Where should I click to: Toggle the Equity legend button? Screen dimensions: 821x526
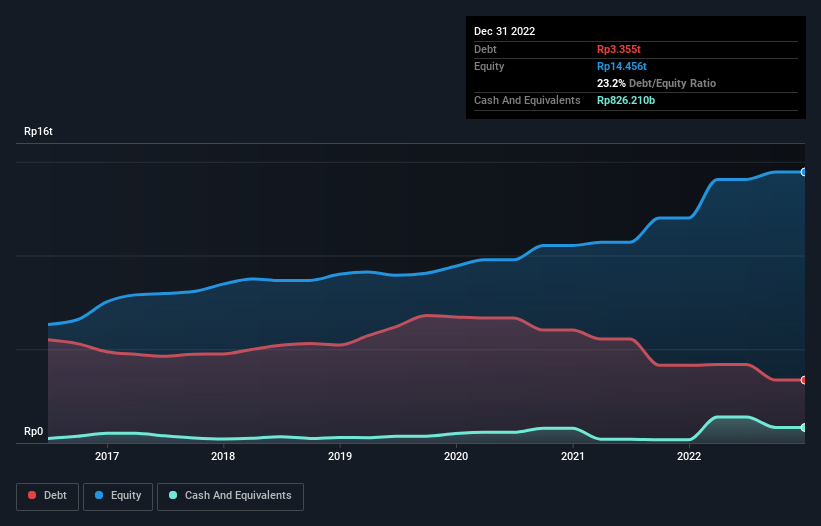118,496
